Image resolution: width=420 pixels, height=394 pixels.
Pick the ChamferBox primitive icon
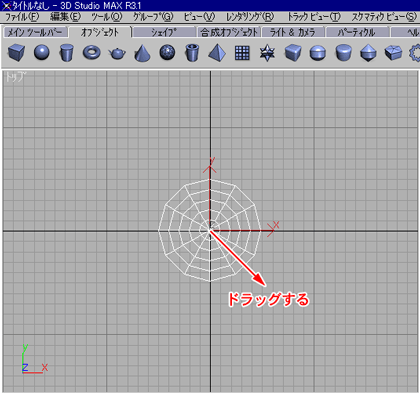[293, 53]
